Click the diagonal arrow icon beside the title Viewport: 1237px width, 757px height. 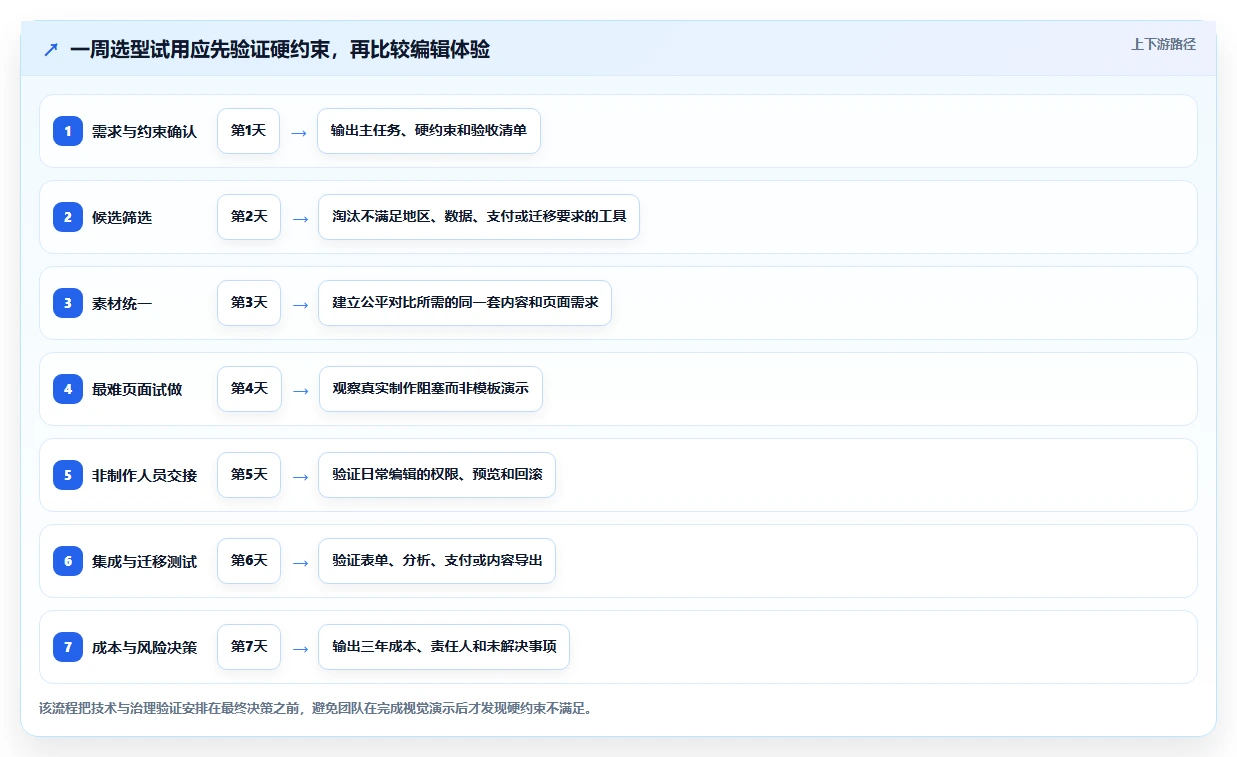[x=51, y=50]
